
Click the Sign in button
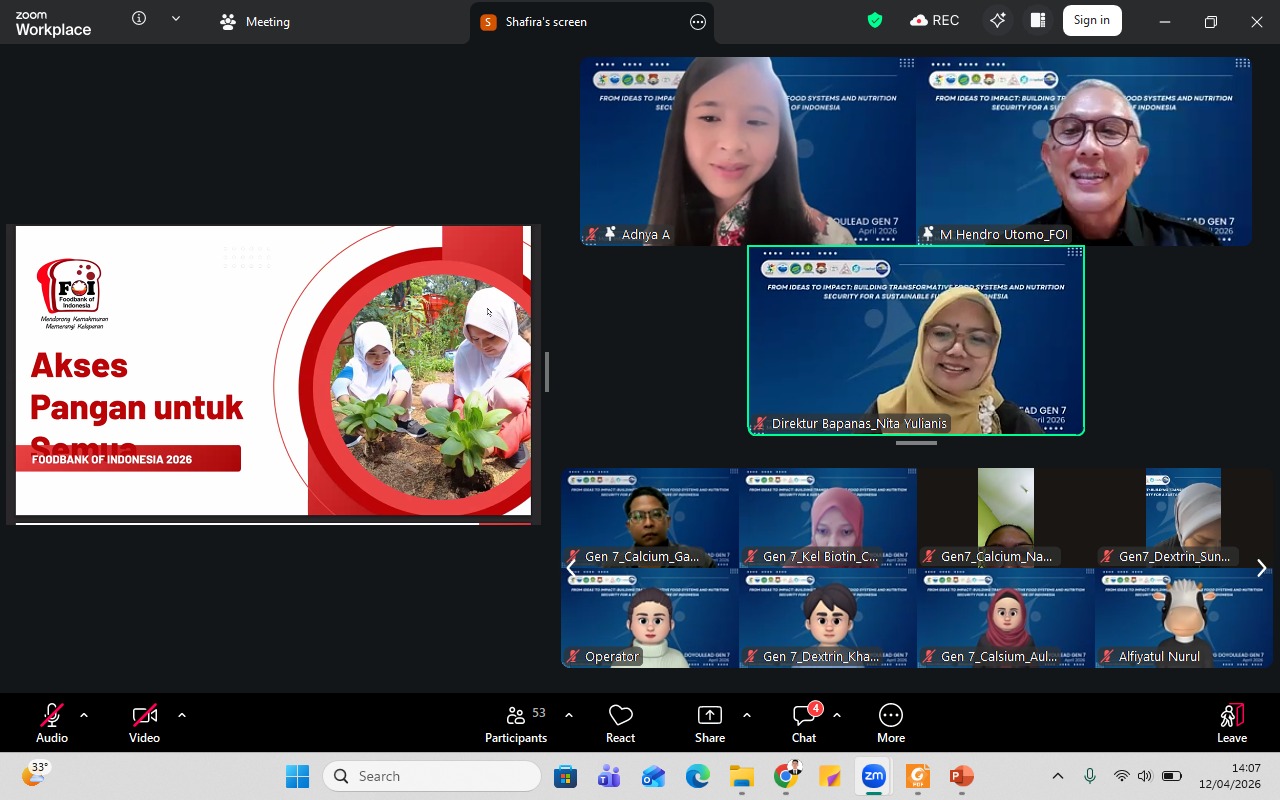tap(1091, 21)
